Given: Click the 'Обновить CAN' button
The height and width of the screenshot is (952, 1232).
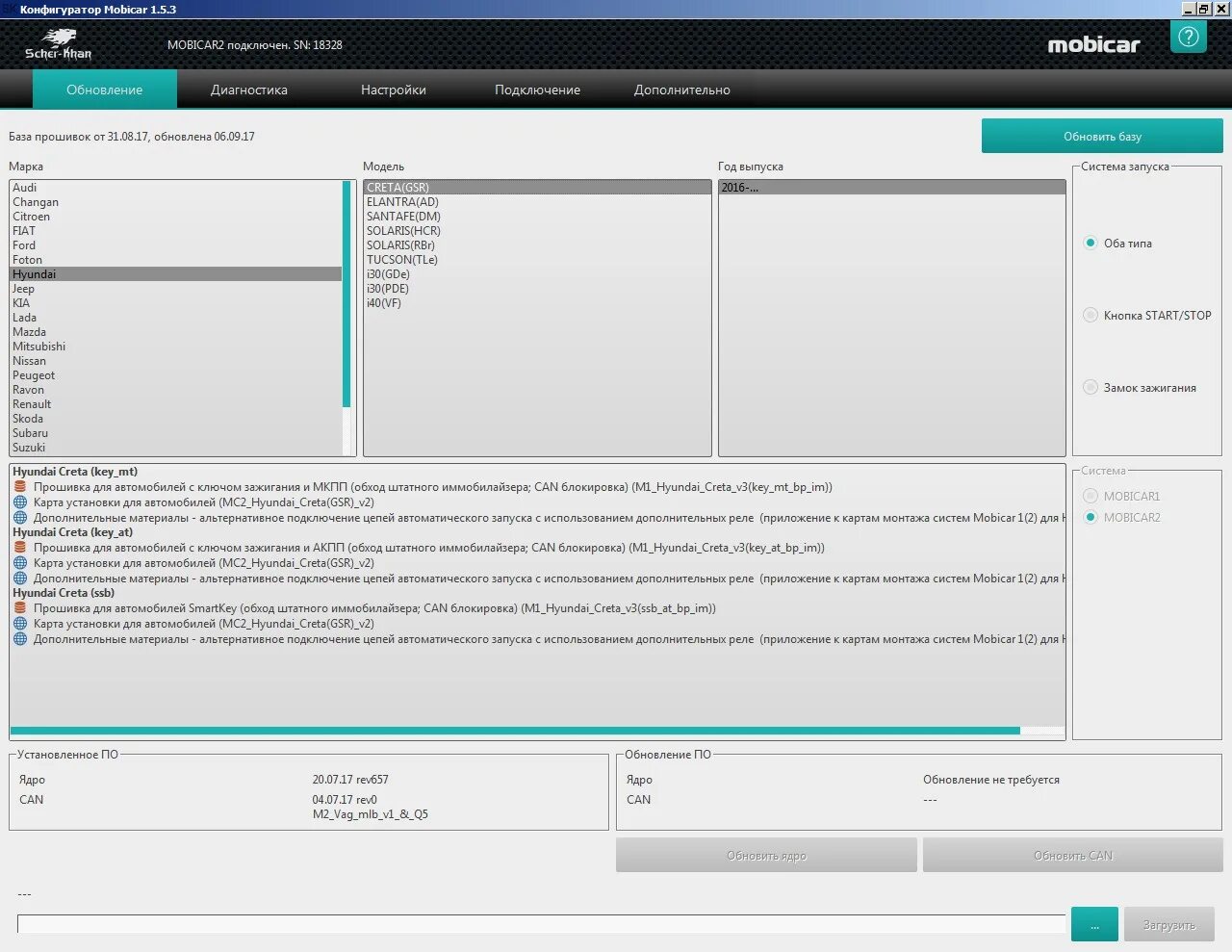Looking at the screenshot, I should [x=1073, y=855].
